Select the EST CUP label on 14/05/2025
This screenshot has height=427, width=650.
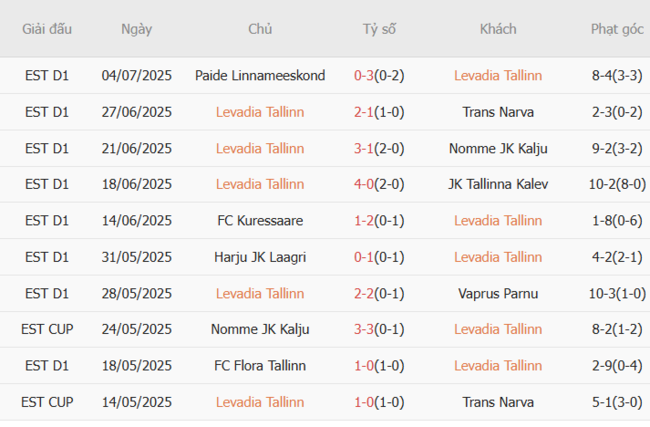tap(47, 402)
